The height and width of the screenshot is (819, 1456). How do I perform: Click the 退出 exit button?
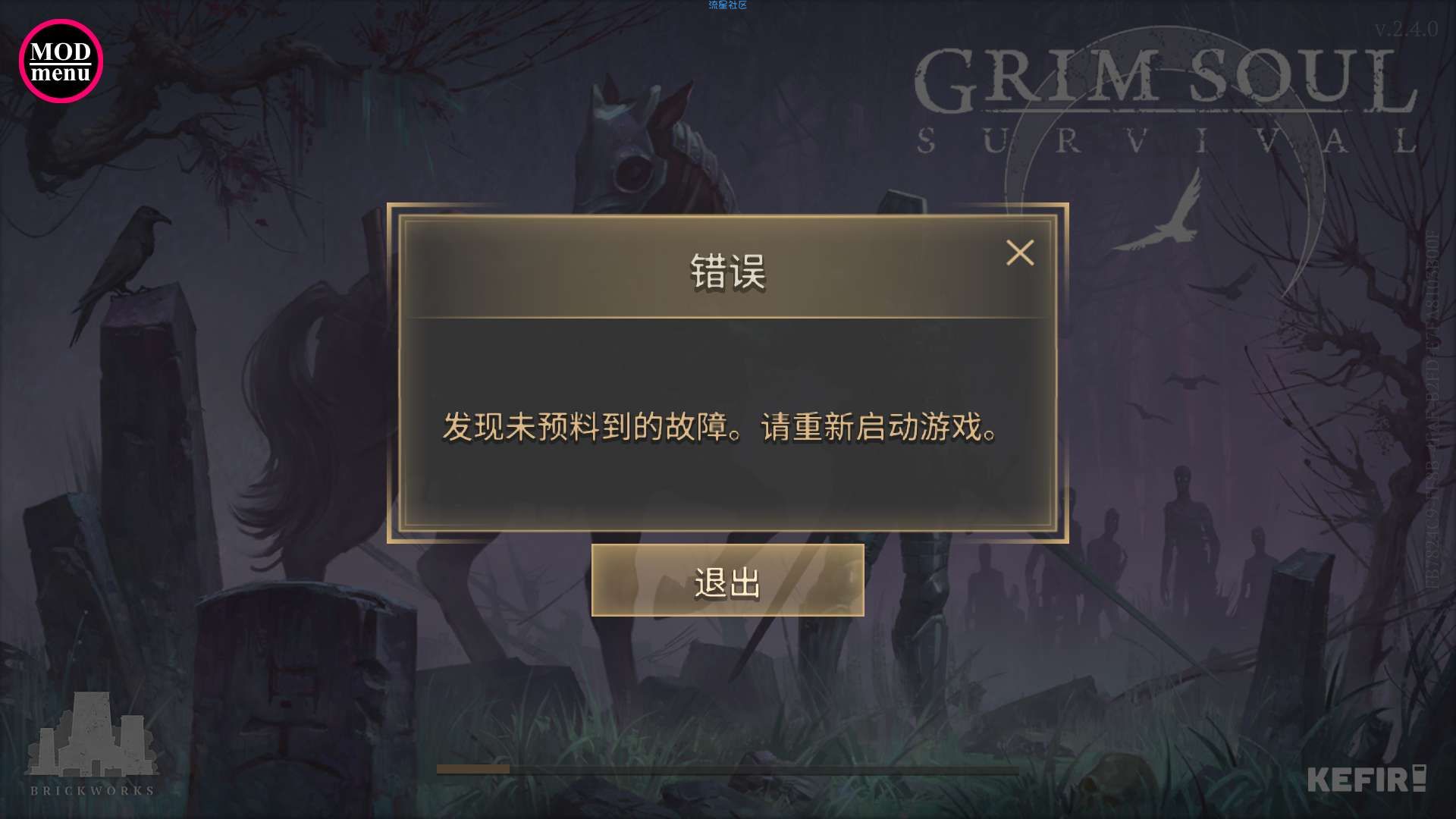[727, 580]
